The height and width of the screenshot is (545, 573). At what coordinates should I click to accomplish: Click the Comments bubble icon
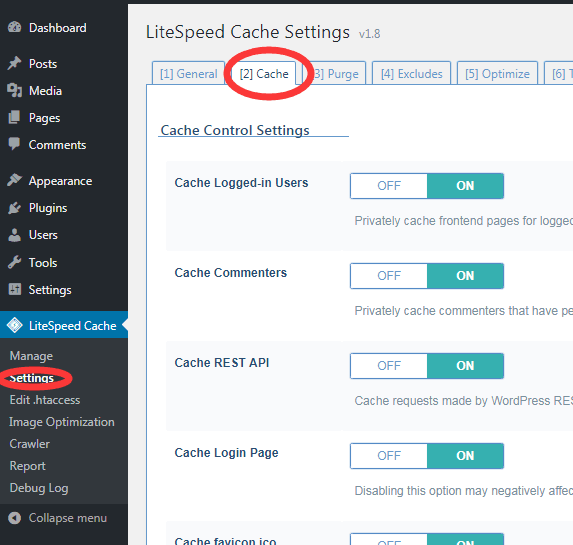tap(14, 144)
